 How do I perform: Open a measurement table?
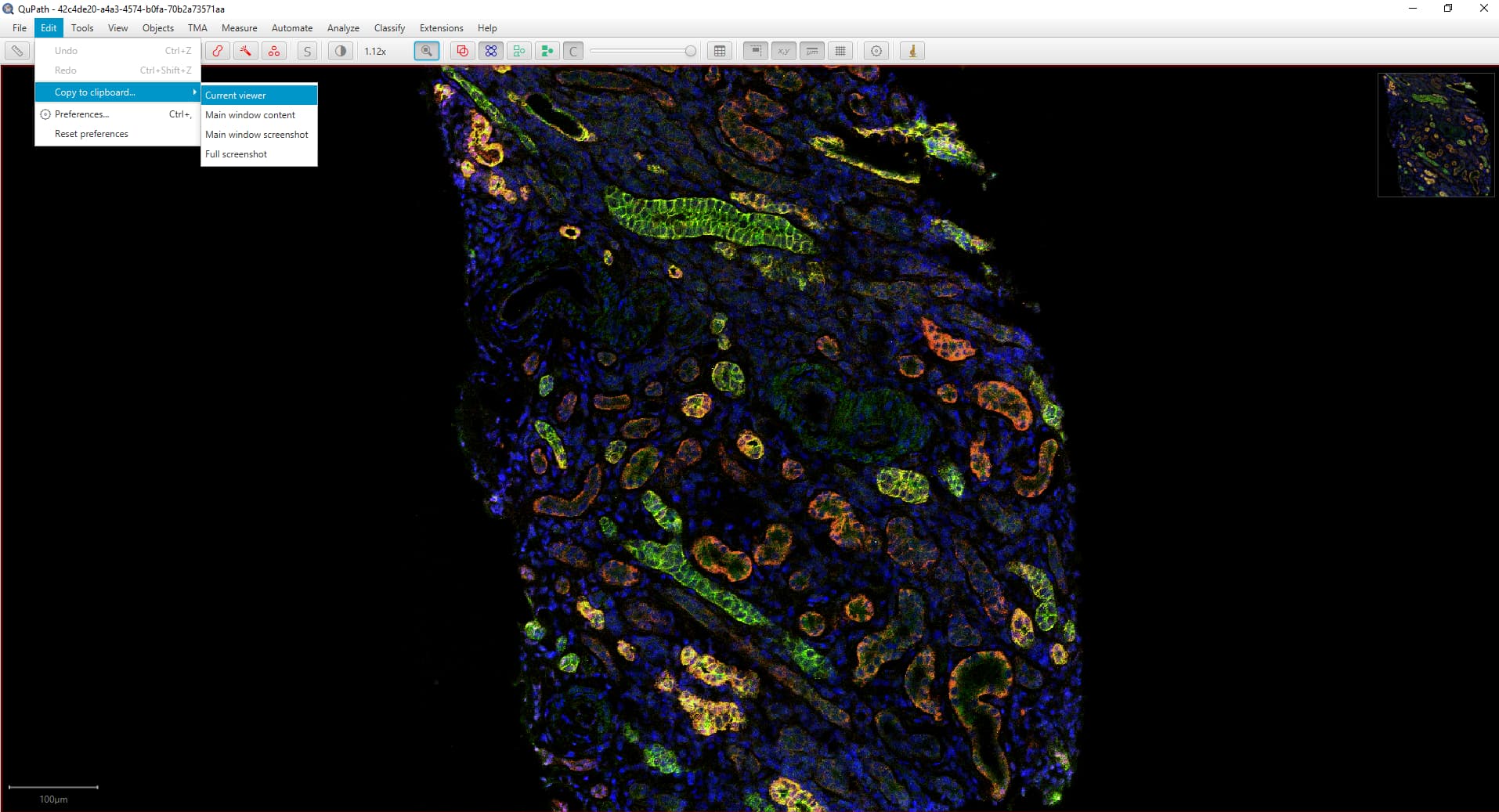click(719, 51)
